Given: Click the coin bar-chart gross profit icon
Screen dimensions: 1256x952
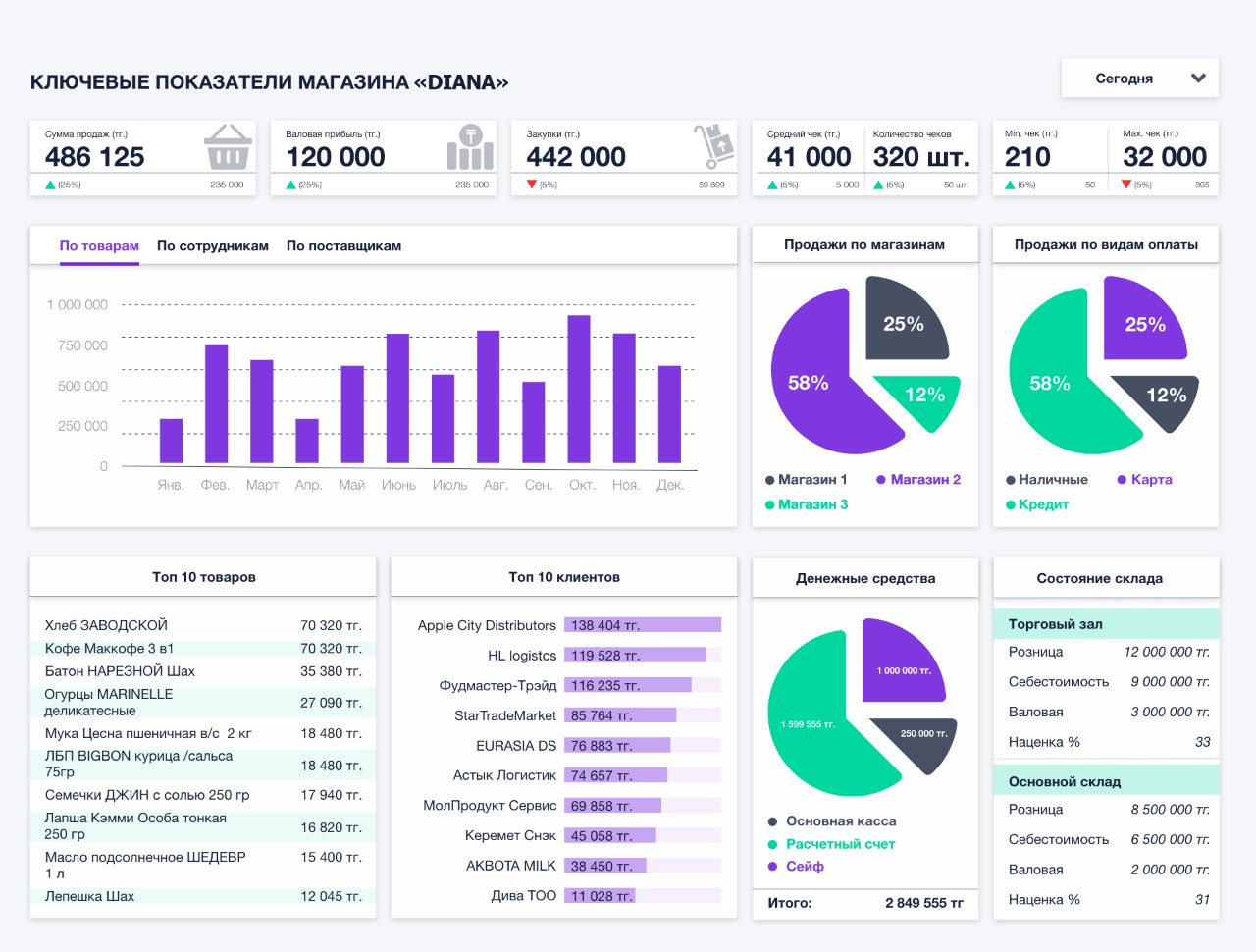Looking at the screenshot, I should [x=470, y=147].
